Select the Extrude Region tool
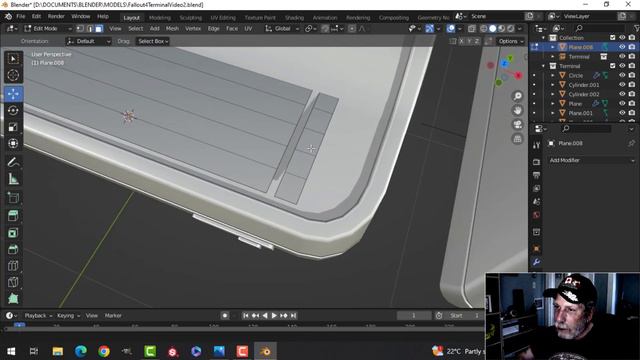640x360 pixels. pos(13,216)
